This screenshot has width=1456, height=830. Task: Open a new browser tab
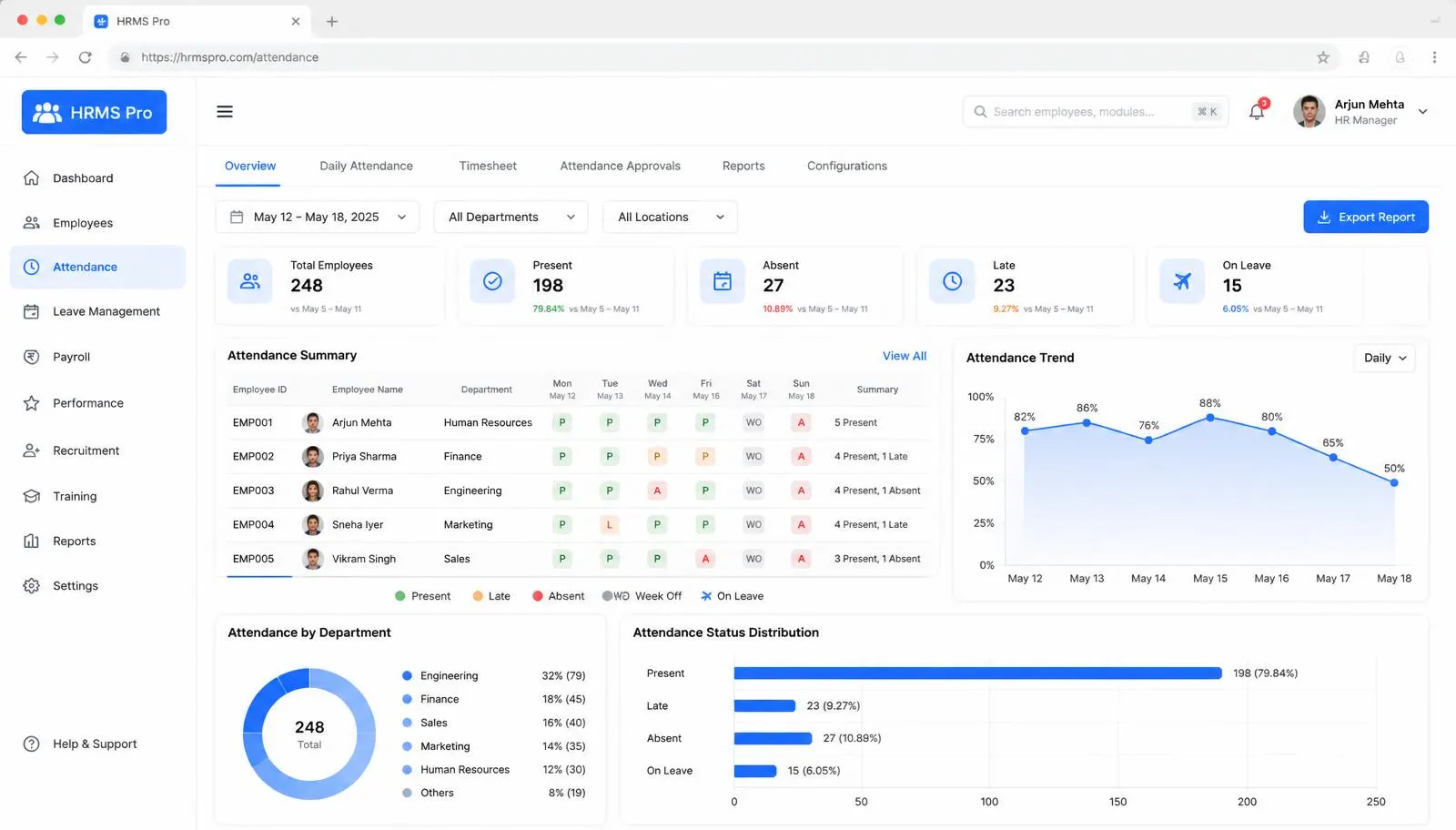click(332, 21)
